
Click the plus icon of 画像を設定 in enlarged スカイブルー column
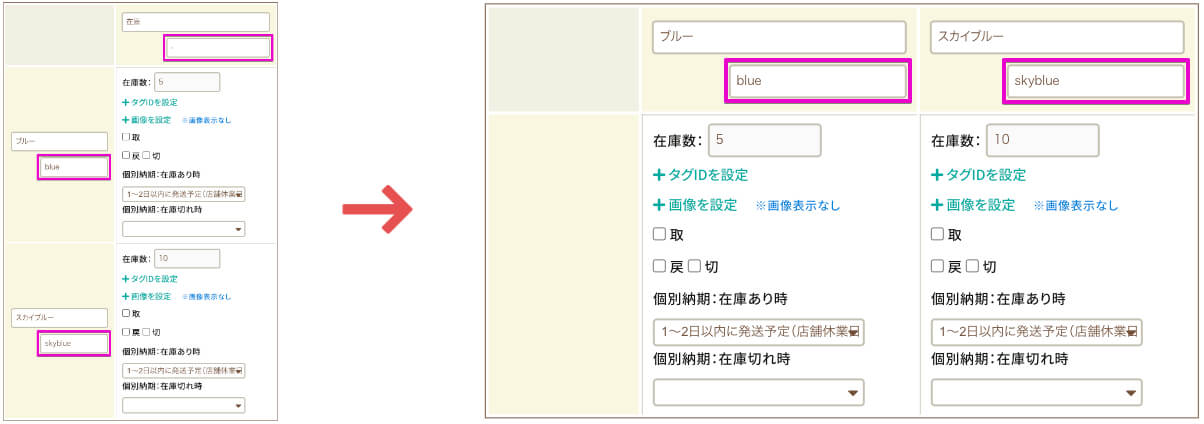pos(937,205)
